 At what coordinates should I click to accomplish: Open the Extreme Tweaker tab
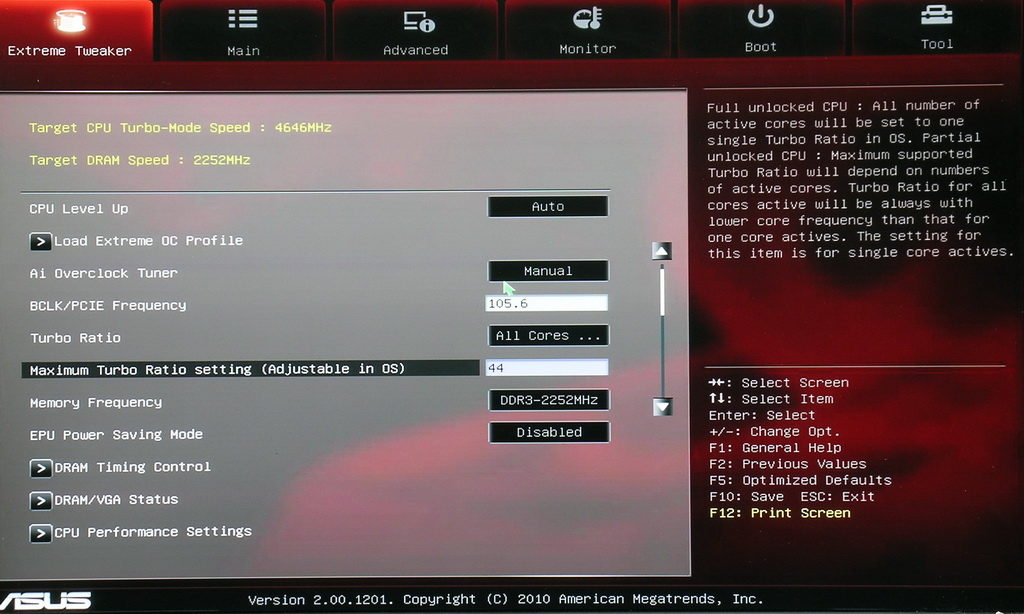(x=76, y=31)
